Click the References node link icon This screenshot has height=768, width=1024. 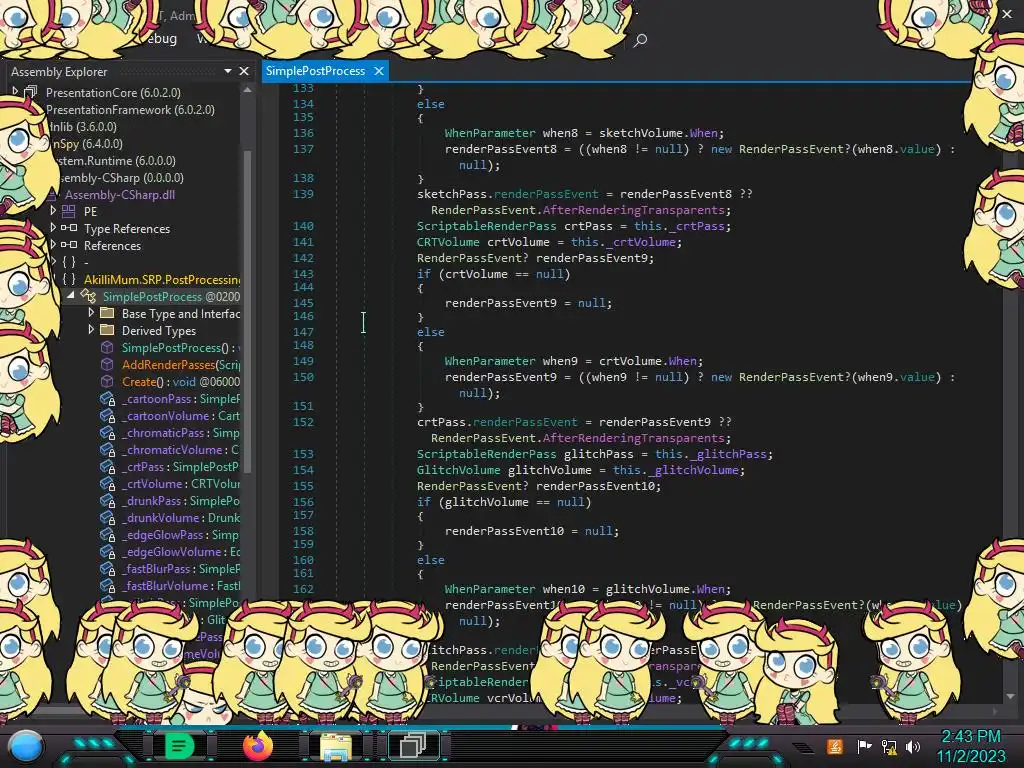click(69, 245)
